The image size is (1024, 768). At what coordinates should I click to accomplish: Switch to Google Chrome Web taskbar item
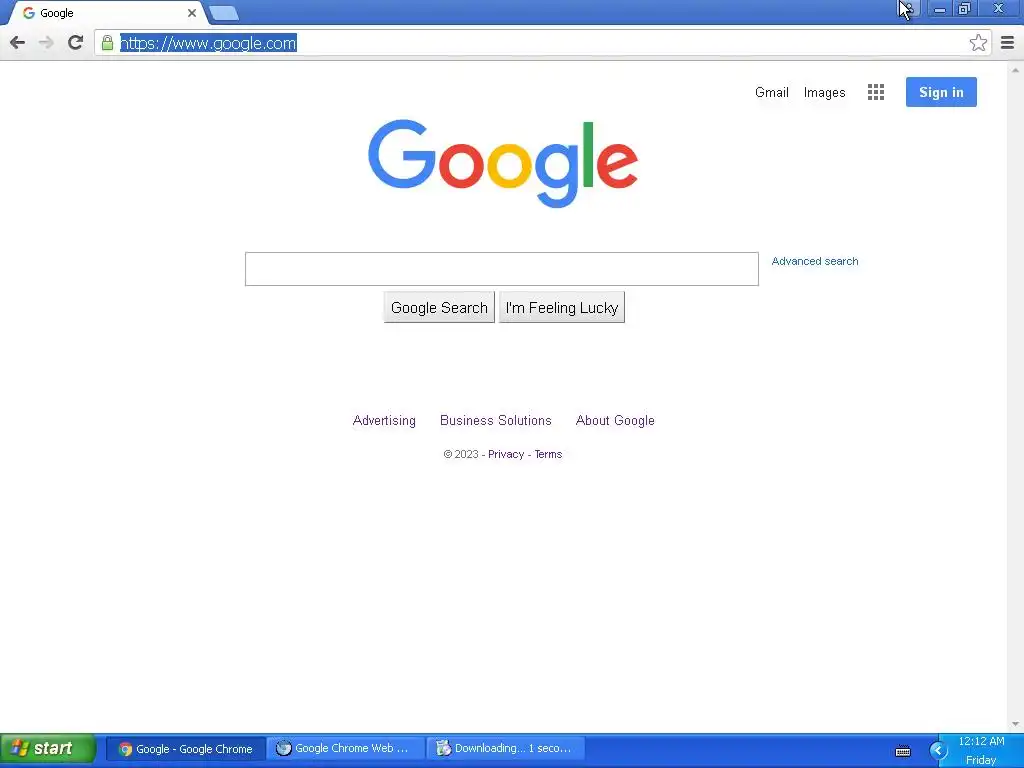click(345, 748)
